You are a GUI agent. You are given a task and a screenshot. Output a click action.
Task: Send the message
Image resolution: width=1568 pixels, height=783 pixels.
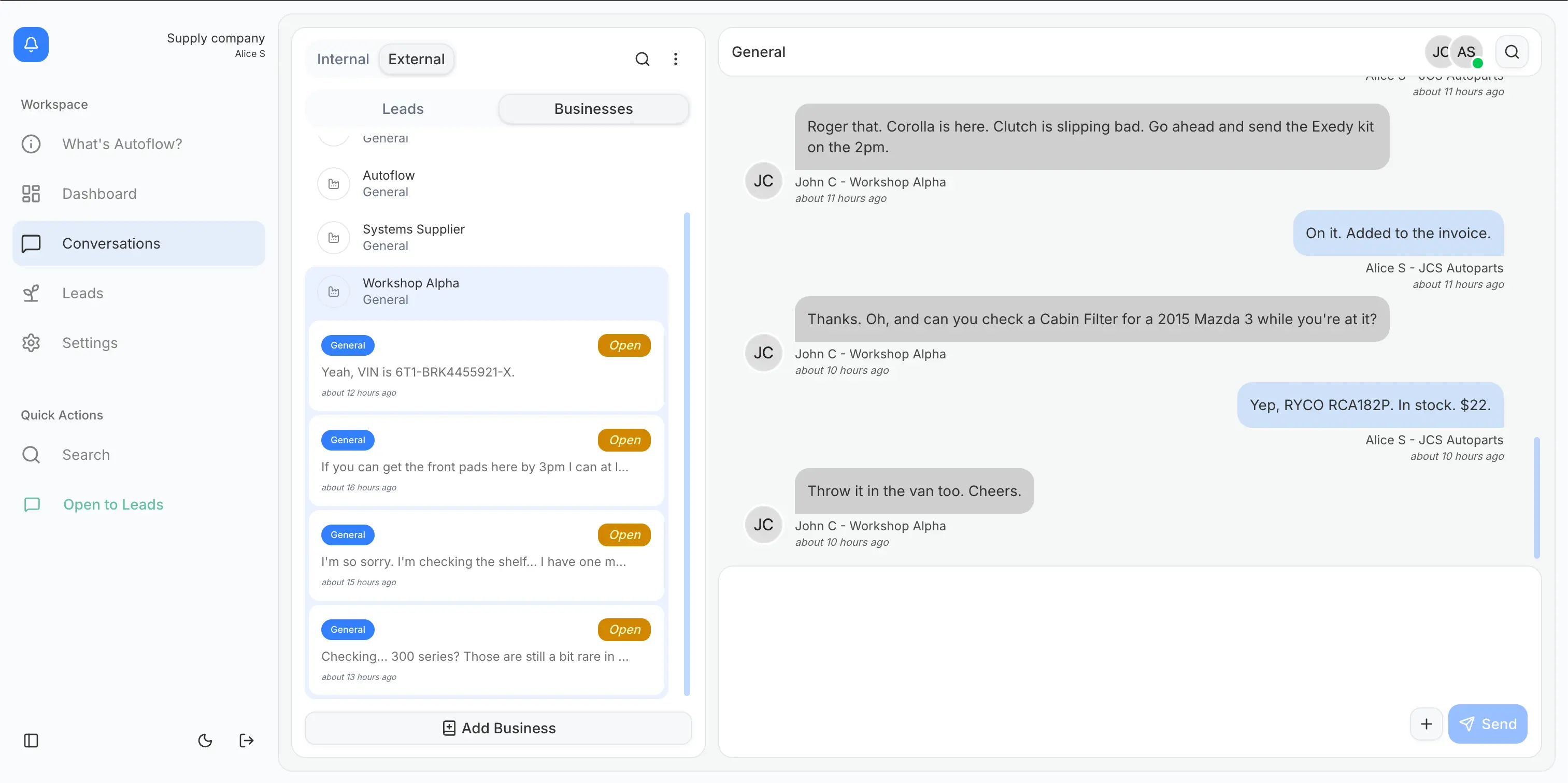1488,724
